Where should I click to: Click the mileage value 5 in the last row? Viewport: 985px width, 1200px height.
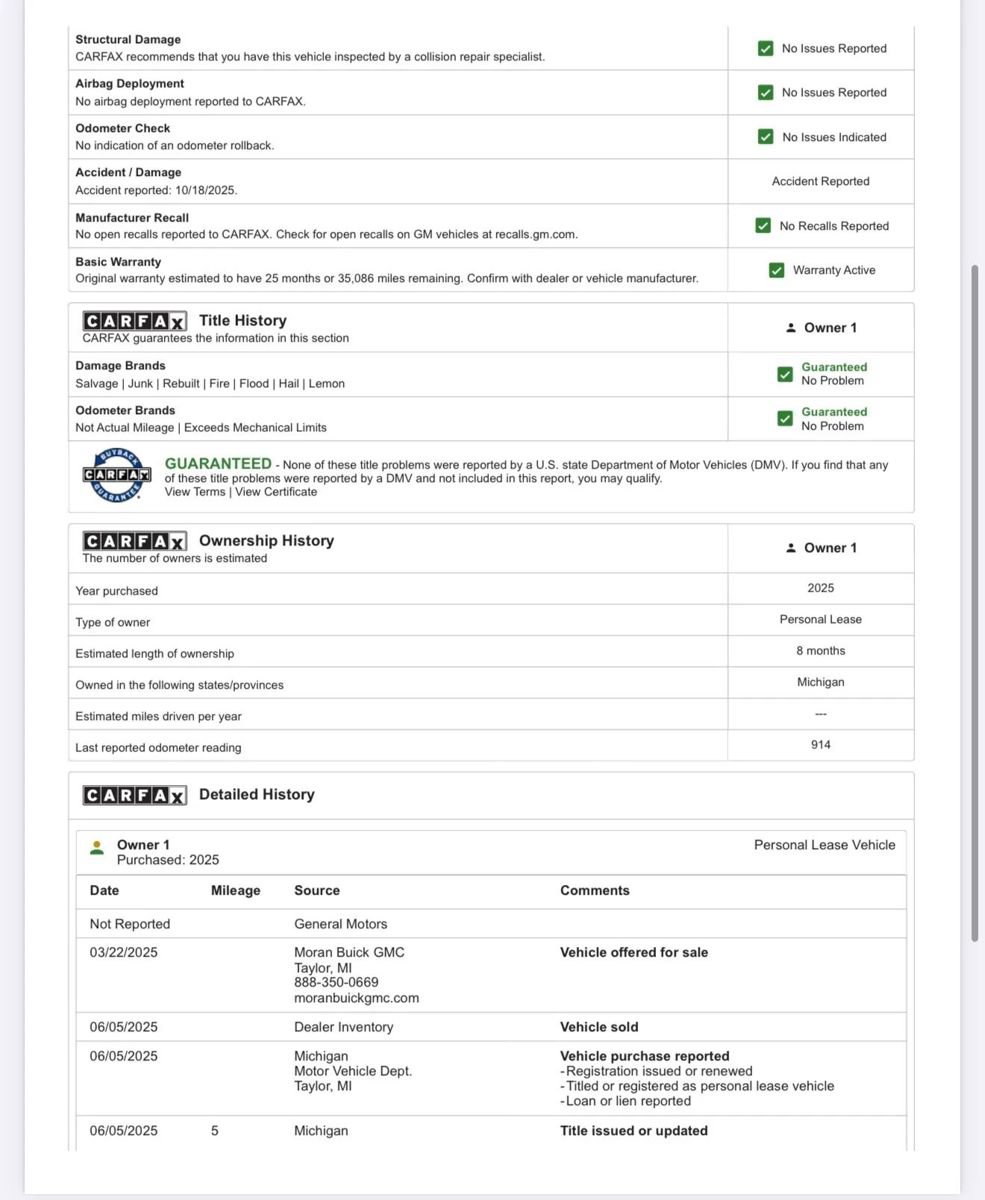215,1131
